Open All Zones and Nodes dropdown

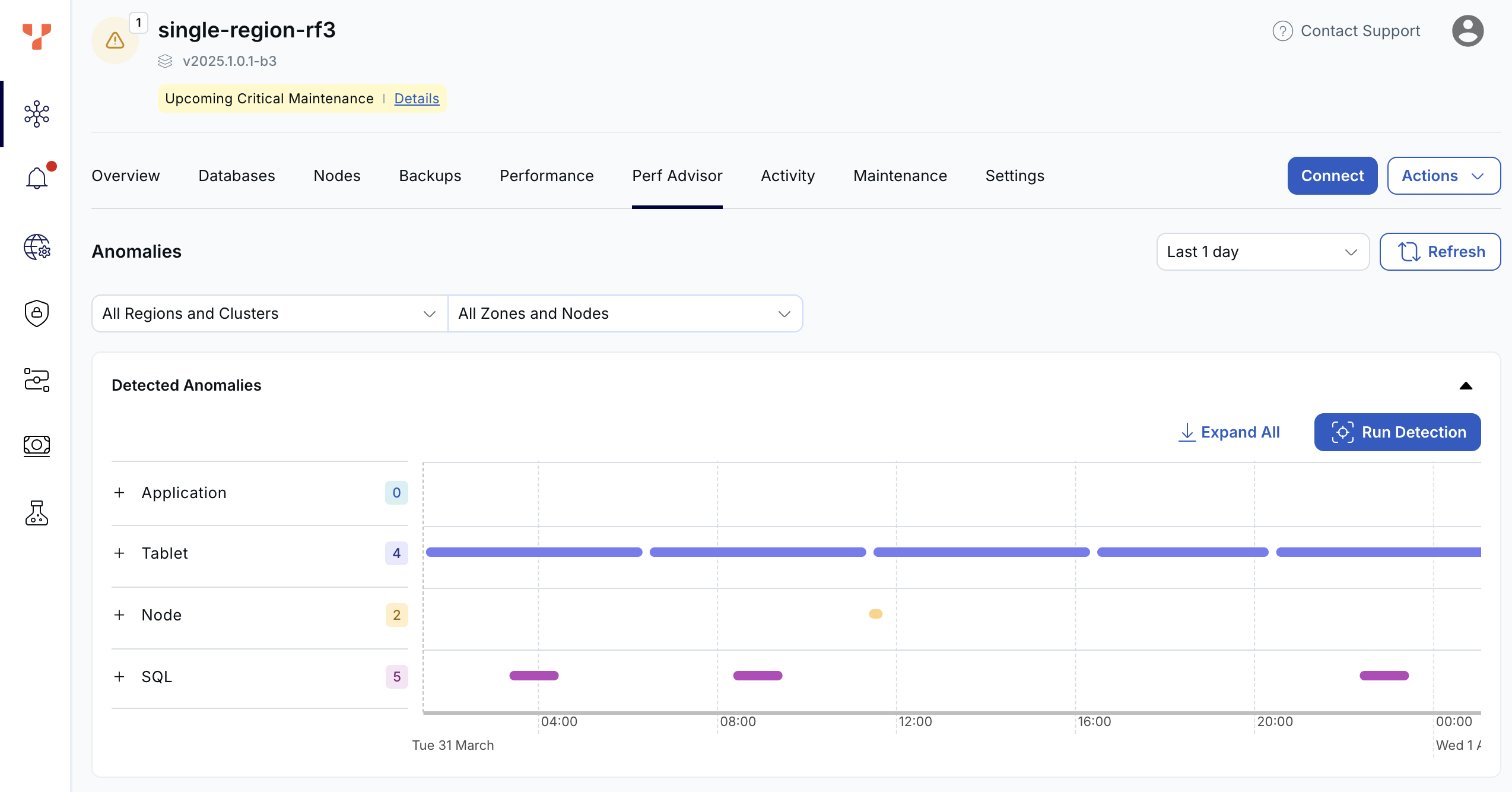(624, 313)
